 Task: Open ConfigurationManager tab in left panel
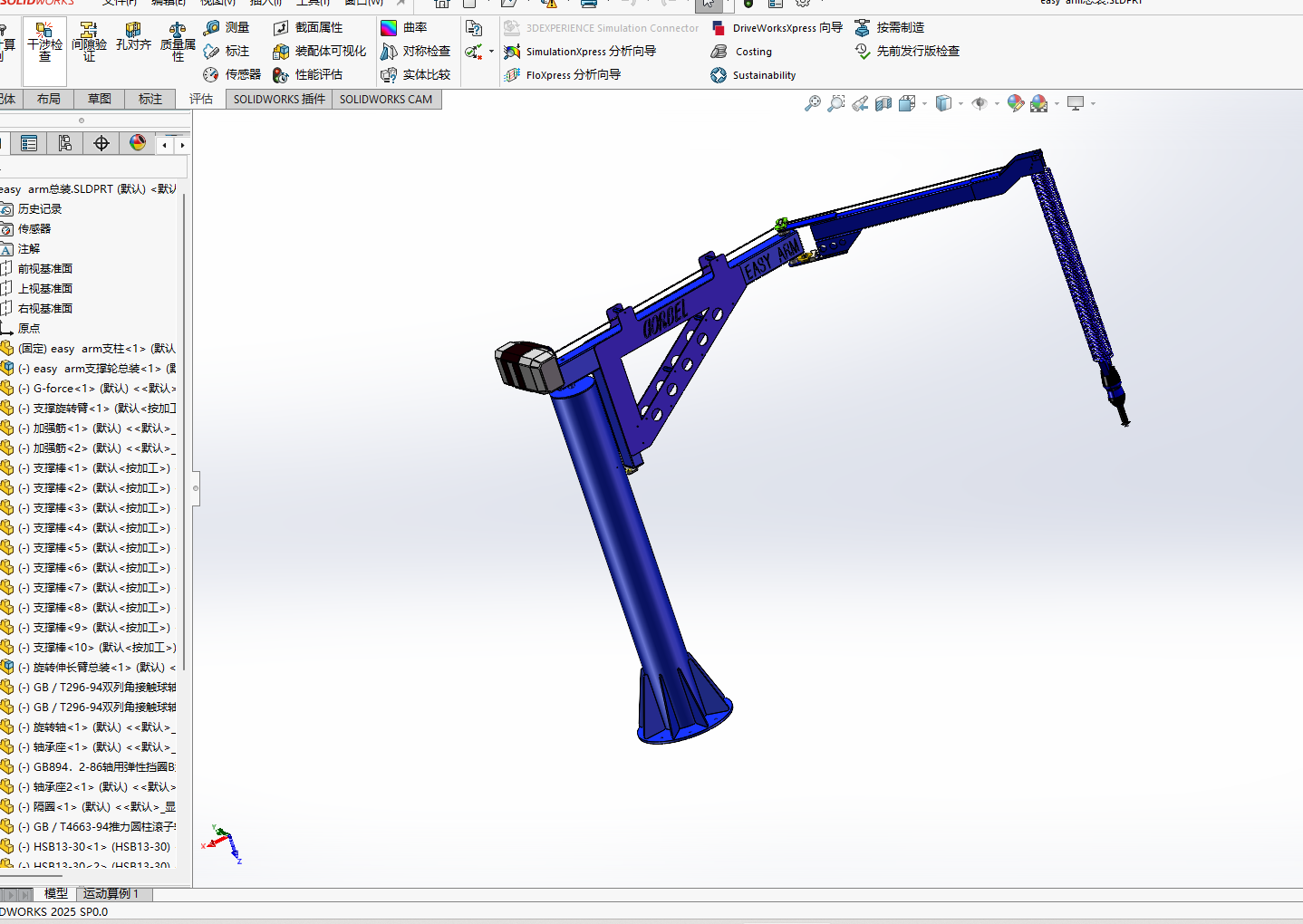click(64, 143)
